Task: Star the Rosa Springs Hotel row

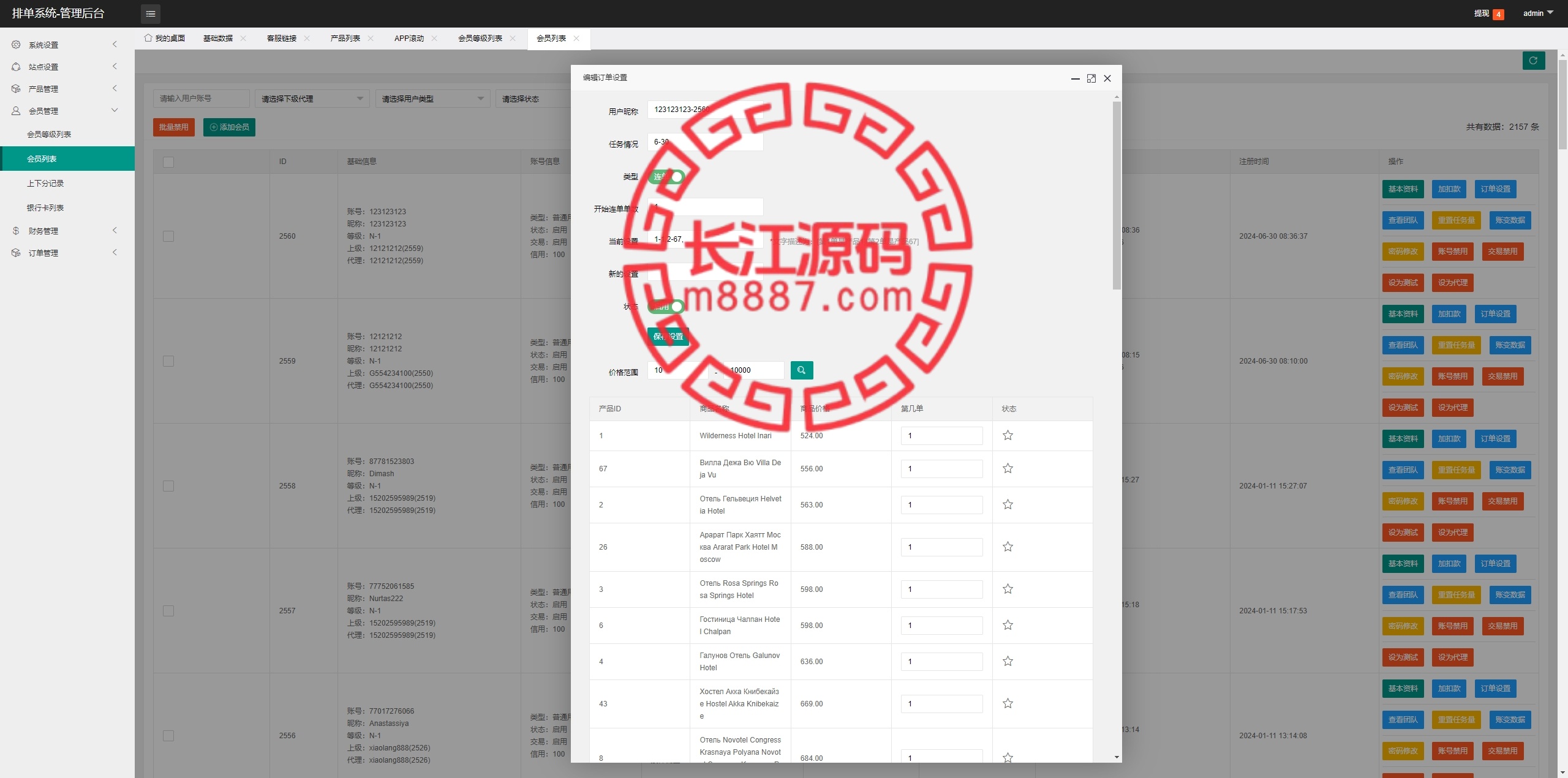Action: point(1008,589)
